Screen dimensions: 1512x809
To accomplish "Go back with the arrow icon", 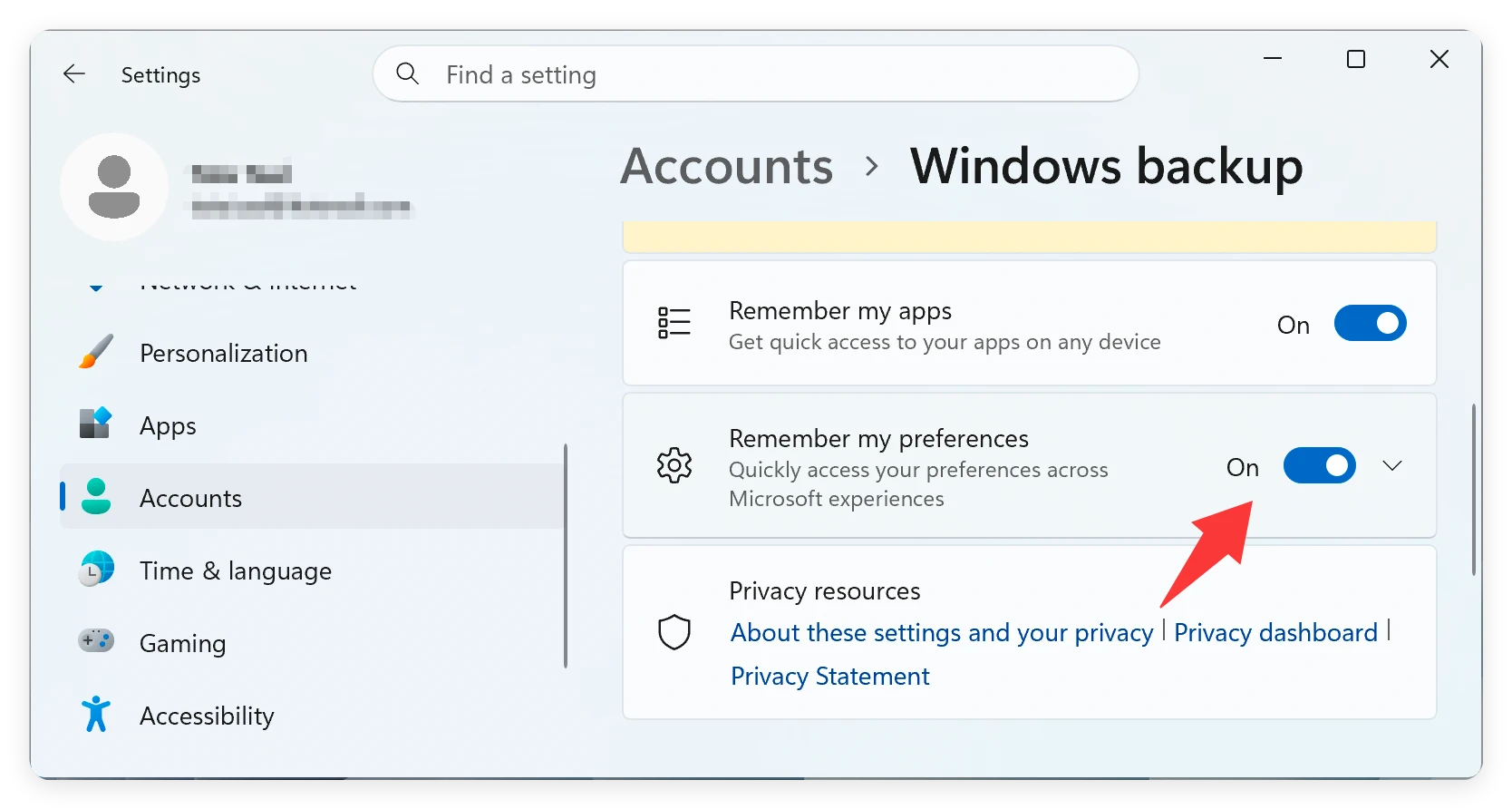I will point(74,74).
